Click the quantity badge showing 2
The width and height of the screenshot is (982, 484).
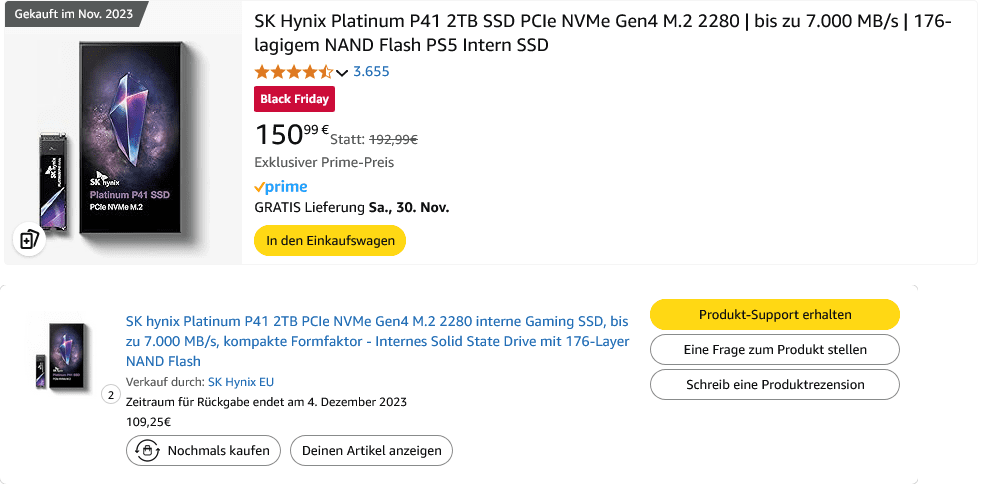(111, 394)
